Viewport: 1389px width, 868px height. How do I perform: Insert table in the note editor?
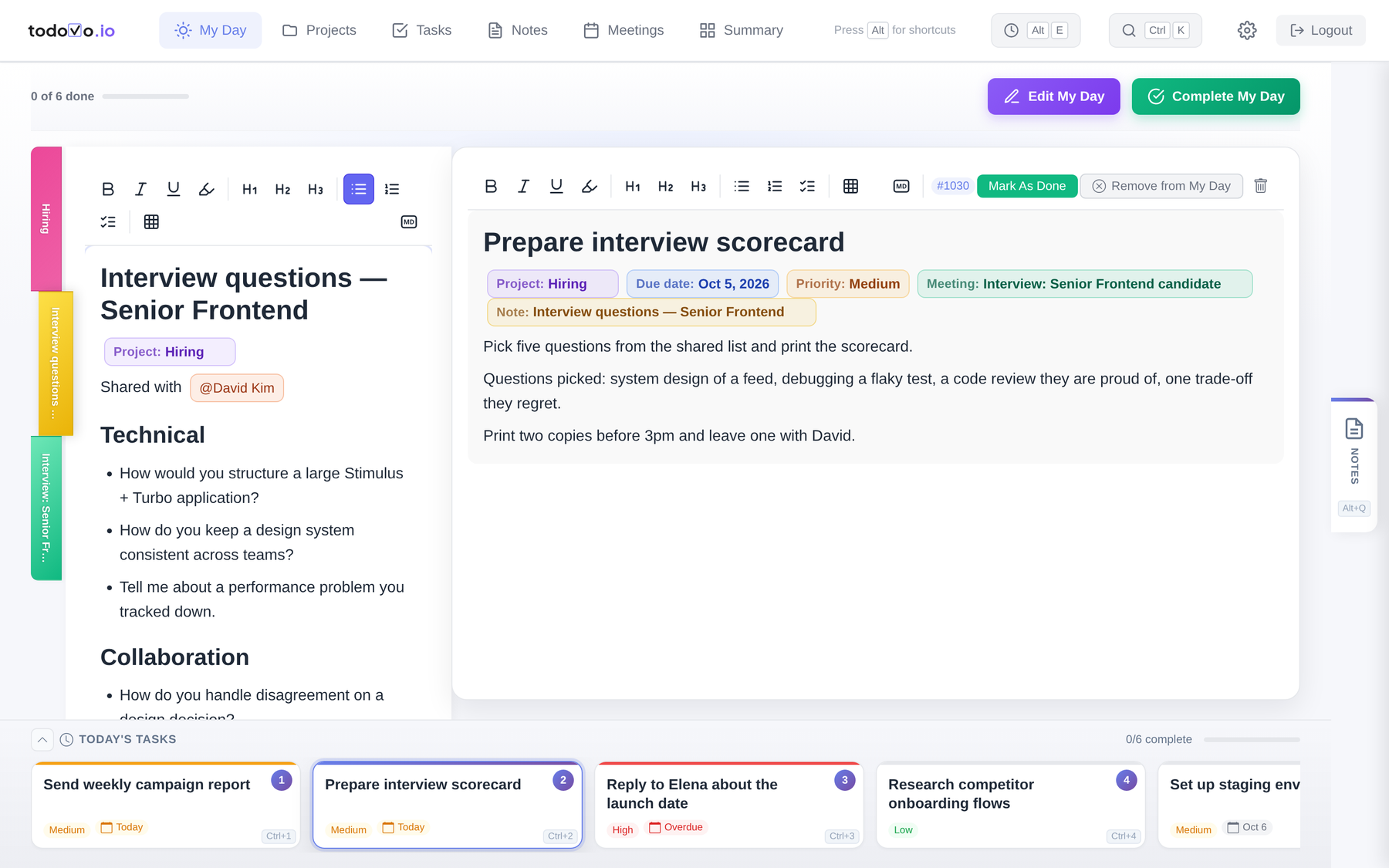[x=151, y=222]
